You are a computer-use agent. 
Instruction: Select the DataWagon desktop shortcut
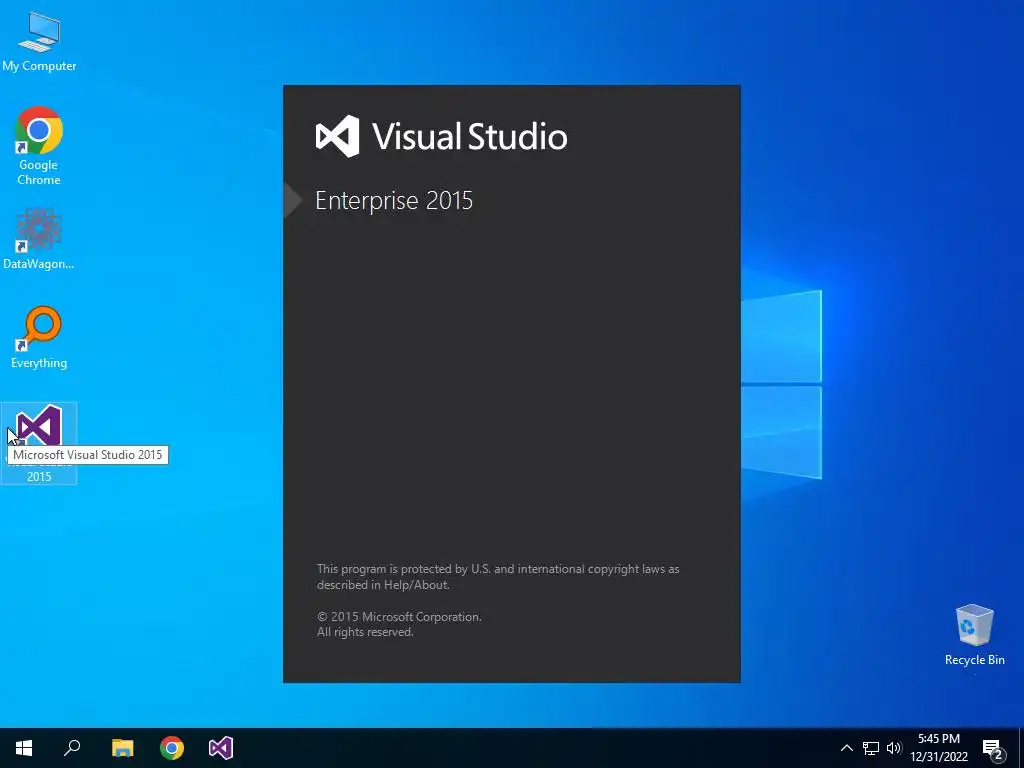pos(39,238)
